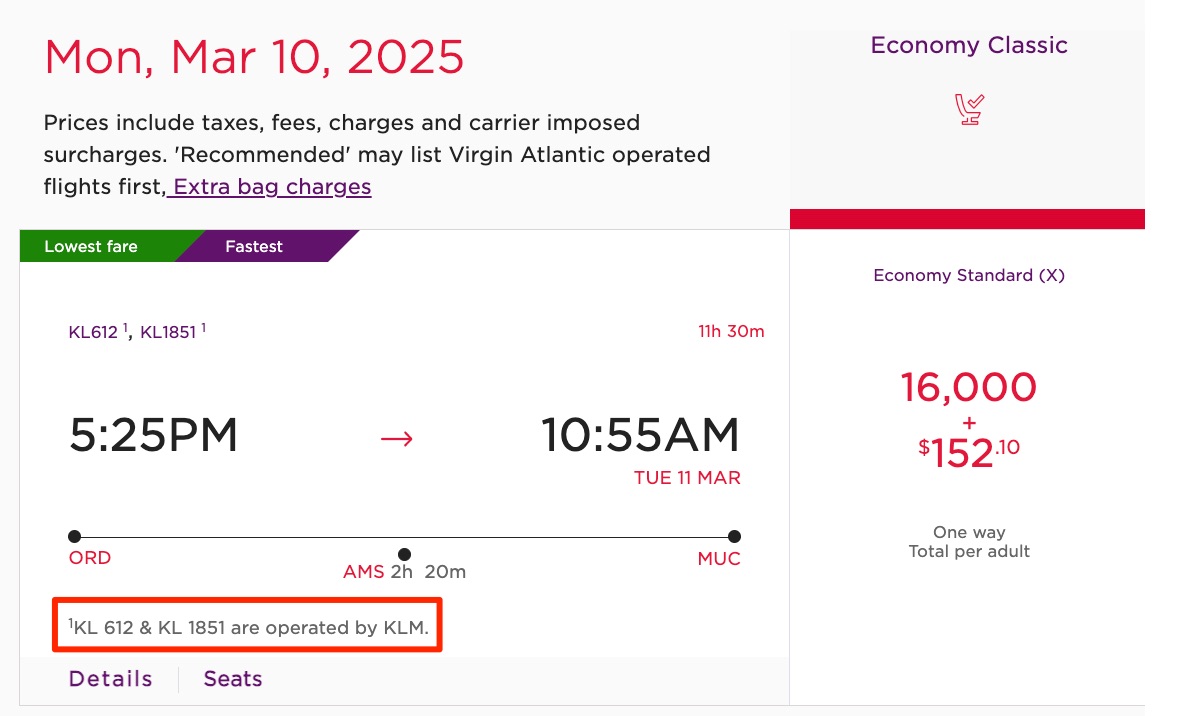The height and width of the screenshot is (716, 1186).
Task: Select the Mon, Mar 10, 2025 date heading
Action: 253,57
